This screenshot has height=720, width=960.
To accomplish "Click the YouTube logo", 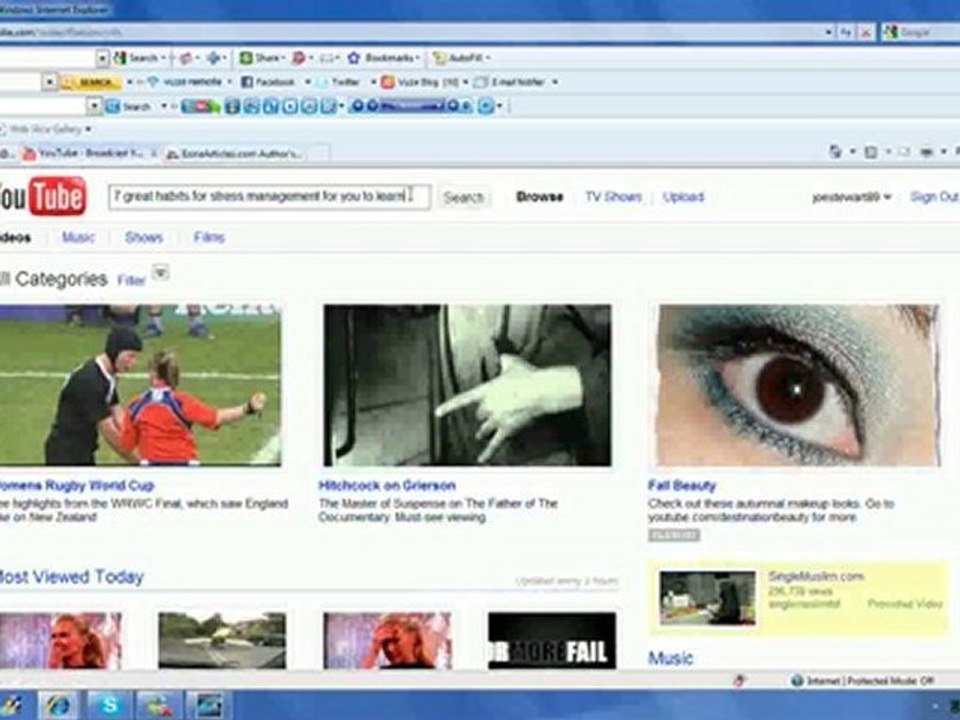I will click(42, 197).
